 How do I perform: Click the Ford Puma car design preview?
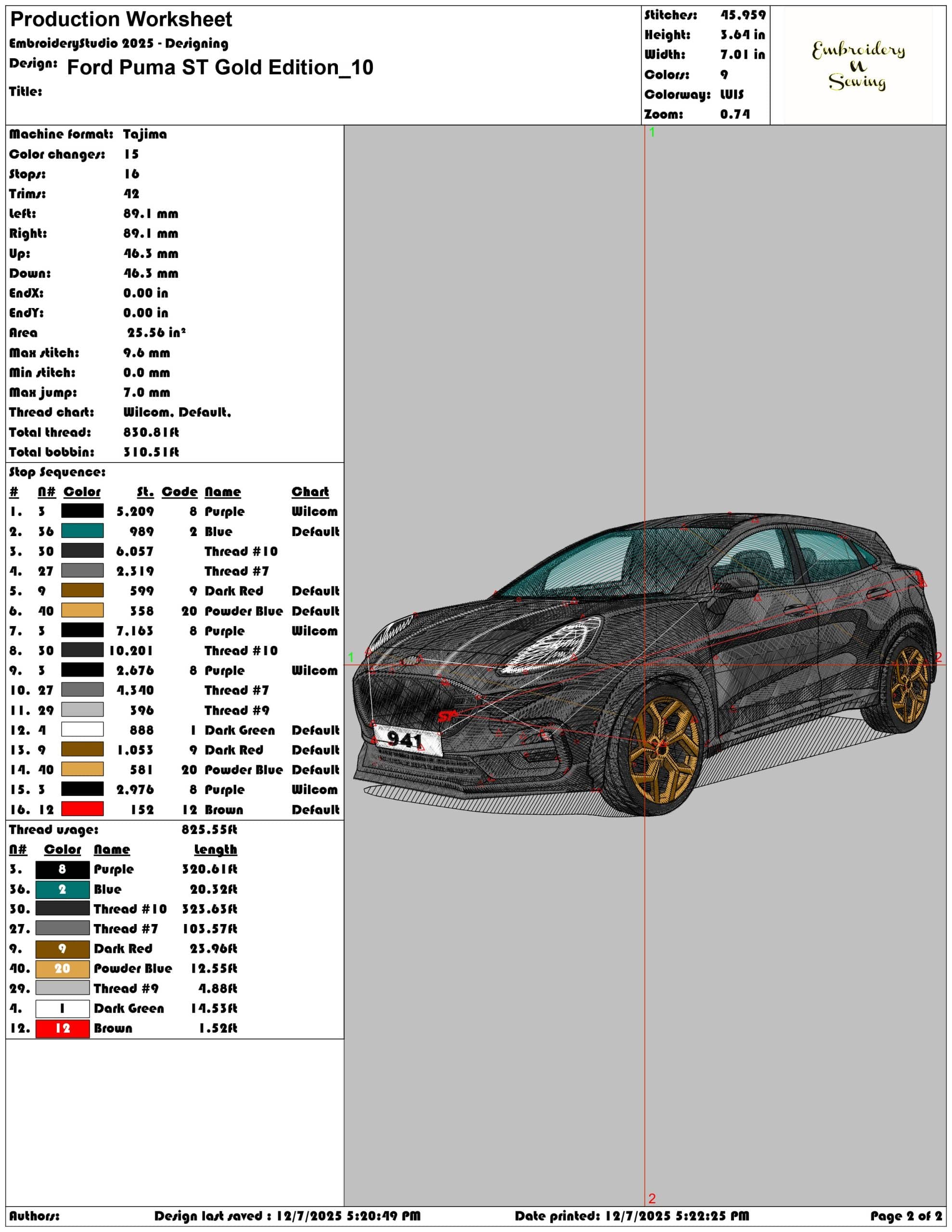644,665
